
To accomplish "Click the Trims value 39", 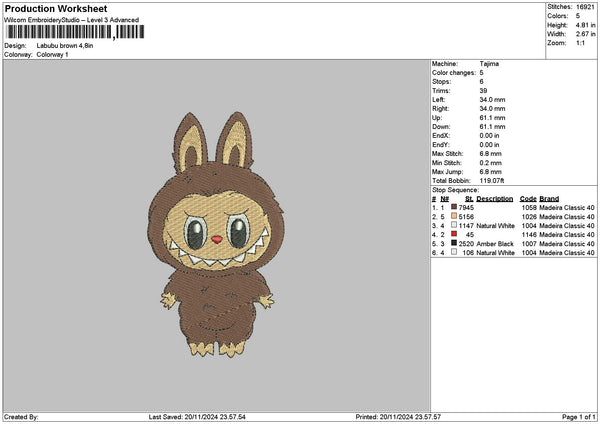I will [x=483, y=91].
